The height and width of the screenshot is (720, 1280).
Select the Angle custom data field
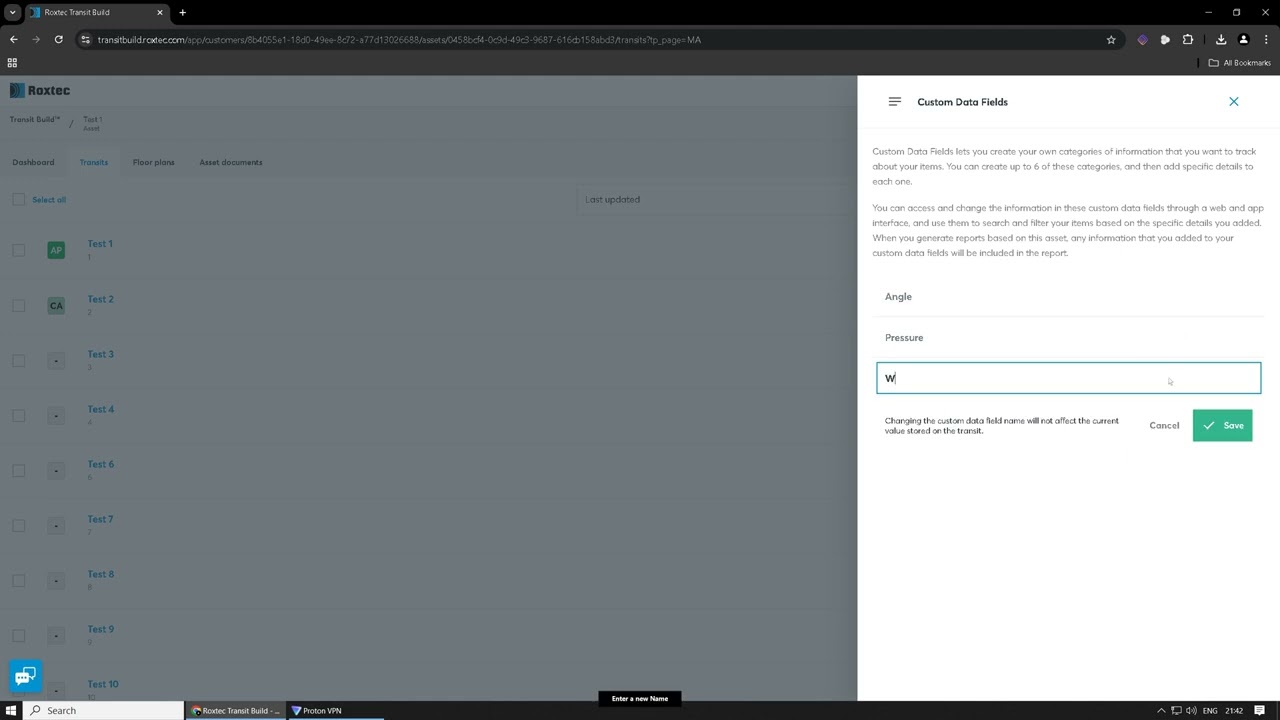point(1068,297)
